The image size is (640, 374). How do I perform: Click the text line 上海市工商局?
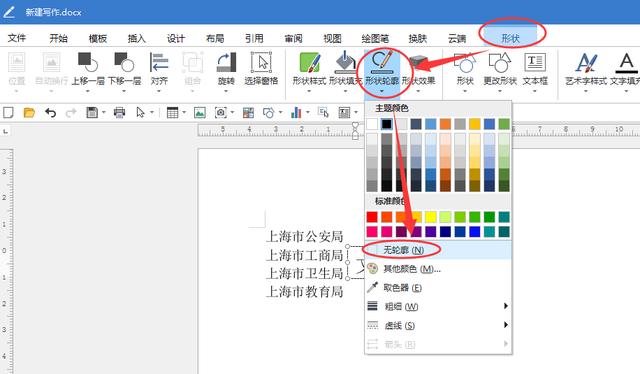tap(304, 255)
